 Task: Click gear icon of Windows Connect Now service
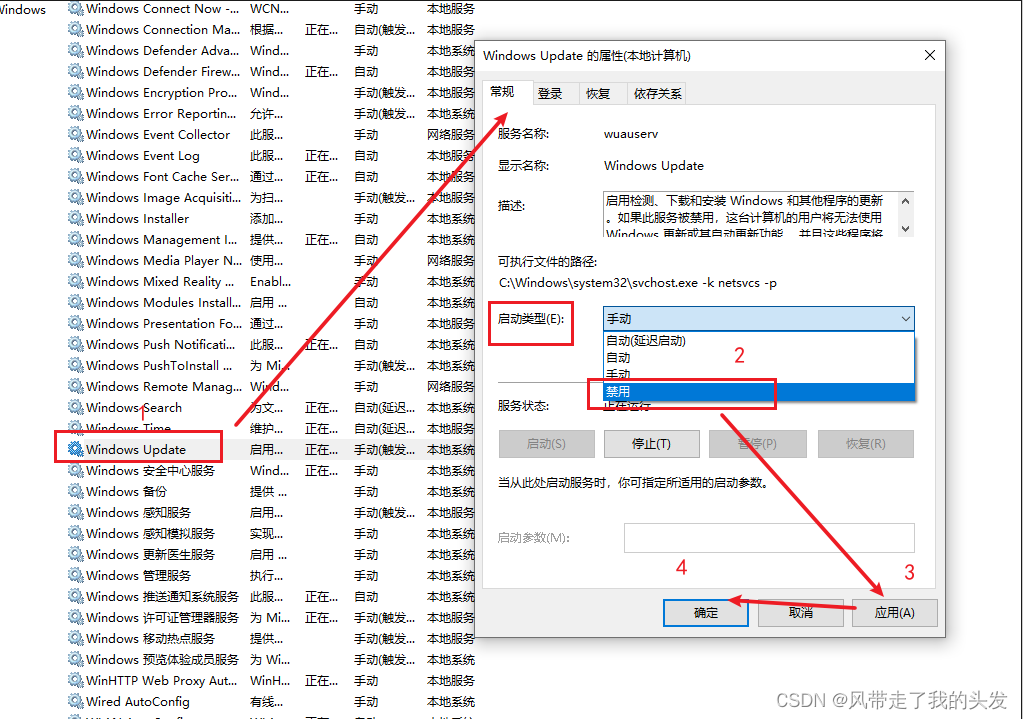point(76,8)
